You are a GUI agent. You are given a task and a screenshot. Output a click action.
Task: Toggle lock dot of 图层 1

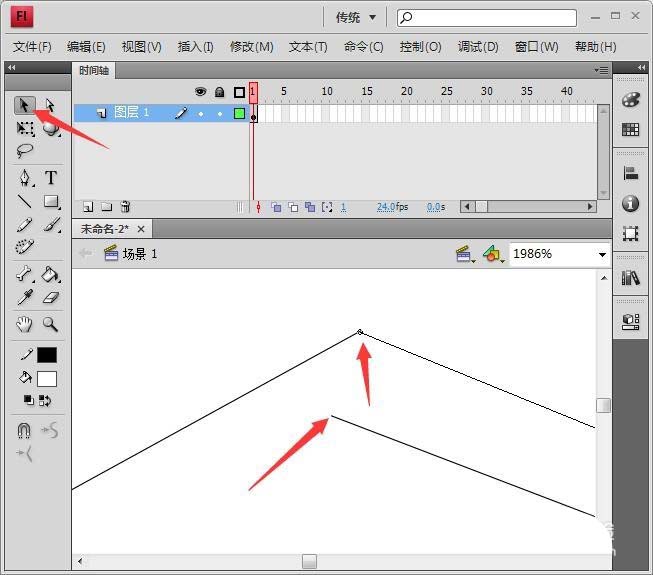click(219, 114)
